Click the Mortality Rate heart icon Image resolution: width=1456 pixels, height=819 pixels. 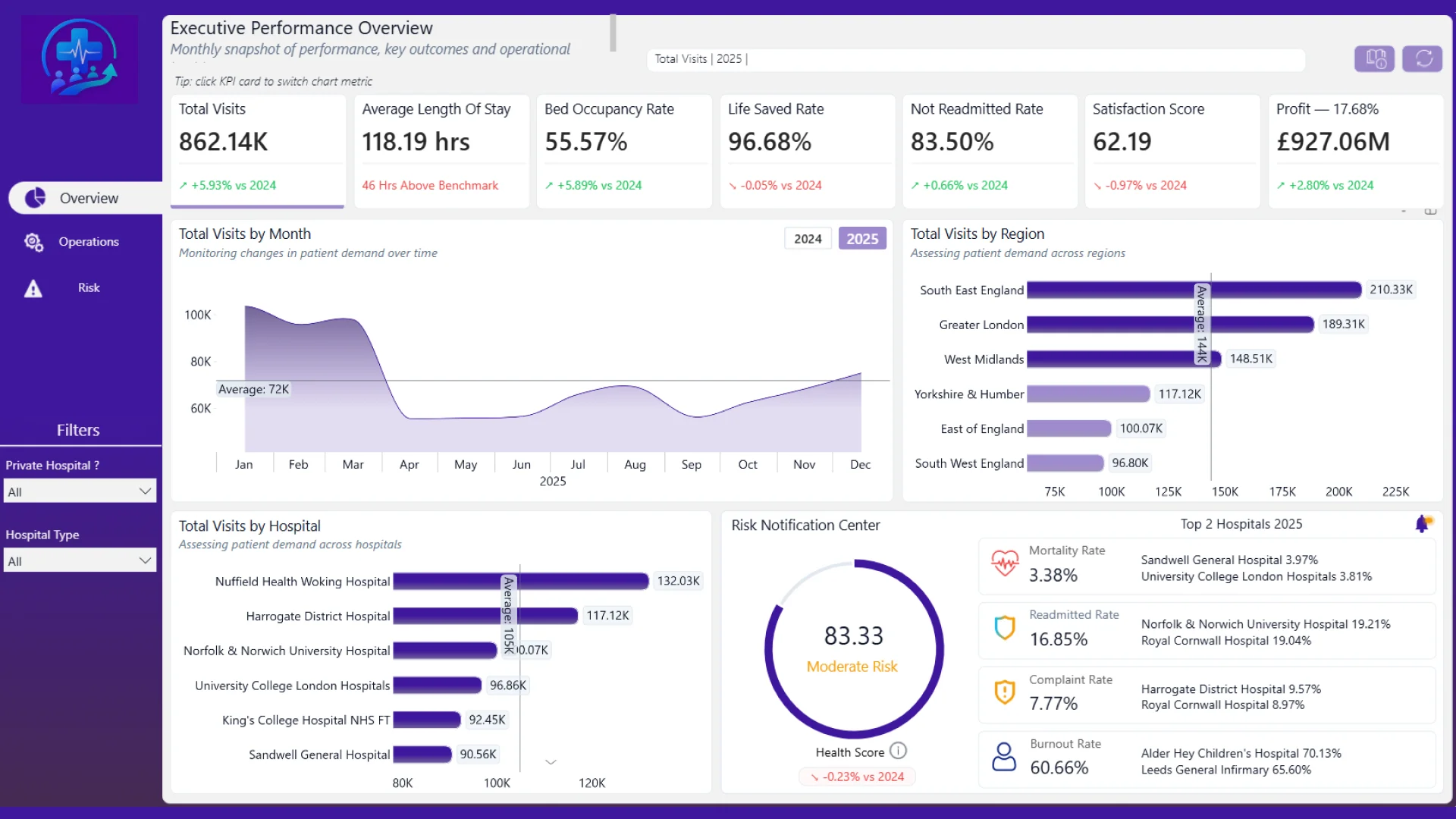tap(1005, 563)
